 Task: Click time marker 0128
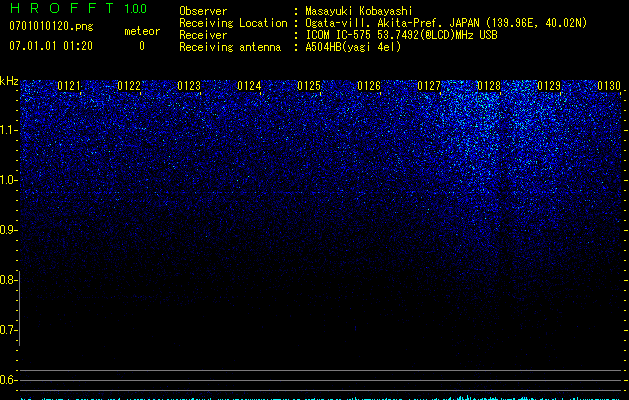[x=489, y=85]
